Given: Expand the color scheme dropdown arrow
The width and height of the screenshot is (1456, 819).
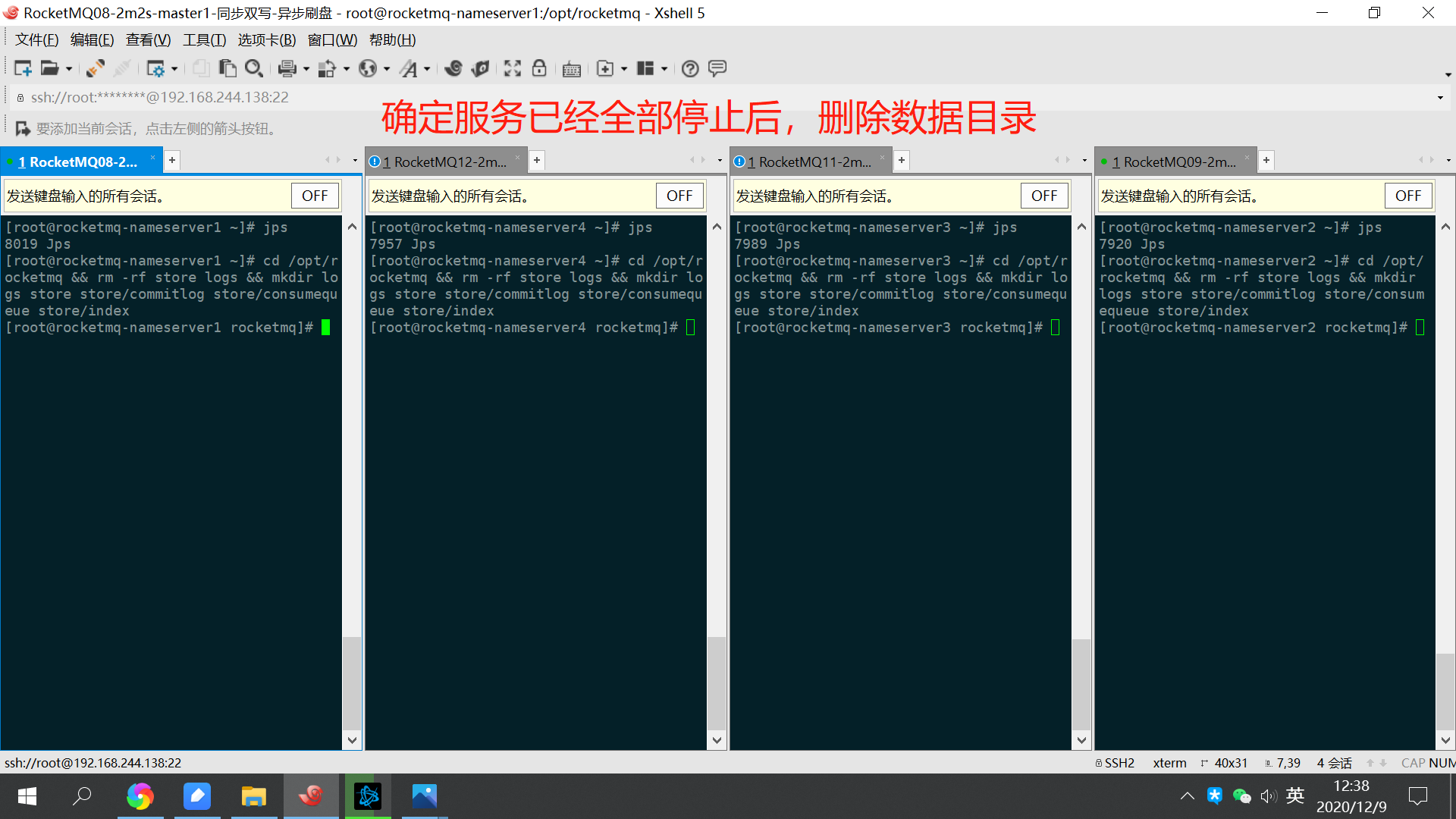Looking at the screenshot, I should (347, 69).
